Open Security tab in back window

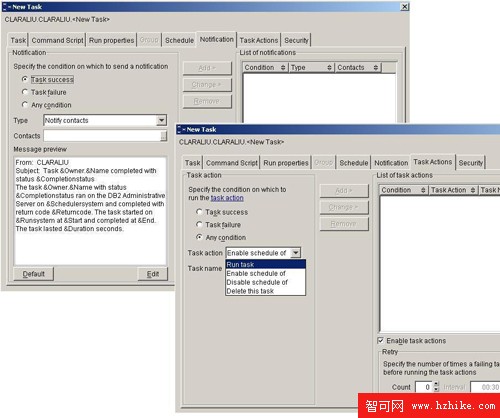click(x=296, y=40)
